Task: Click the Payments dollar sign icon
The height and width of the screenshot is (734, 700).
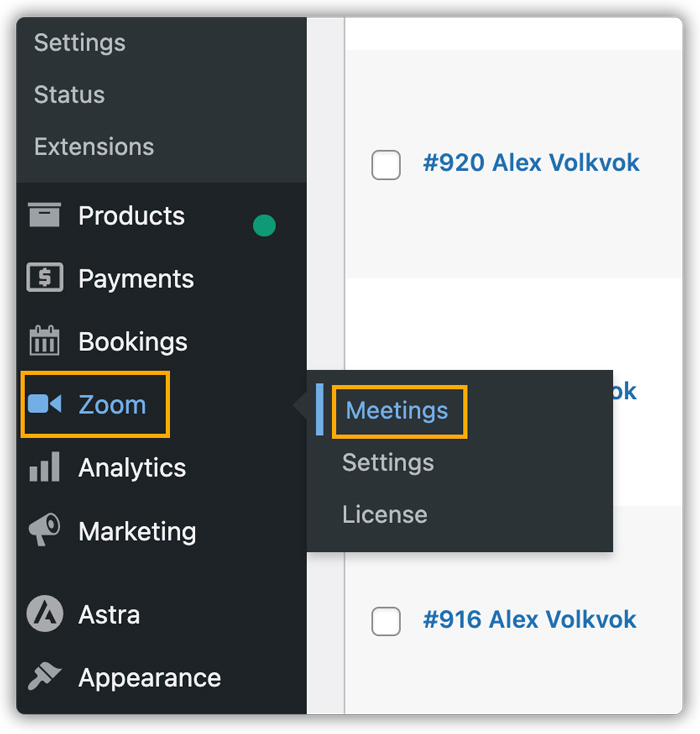Action: [x=44, y=278]
